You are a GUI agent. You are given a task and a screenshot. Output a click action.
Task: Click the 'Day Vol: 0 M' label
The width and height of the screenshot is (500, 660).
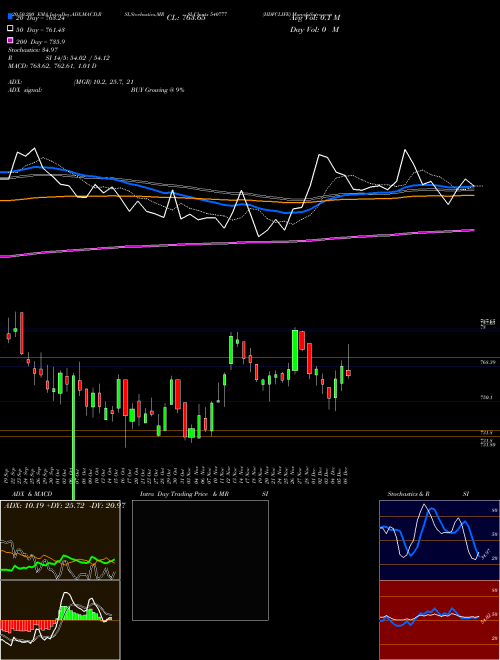(x=314, y=30)
